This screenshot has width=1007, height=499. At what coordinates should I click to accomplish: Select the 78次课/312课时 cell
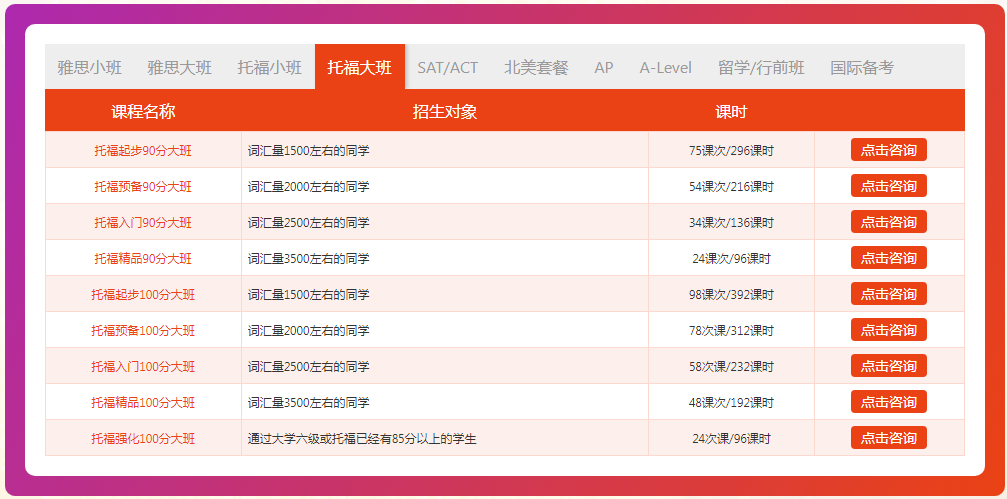tap(731, 331)
